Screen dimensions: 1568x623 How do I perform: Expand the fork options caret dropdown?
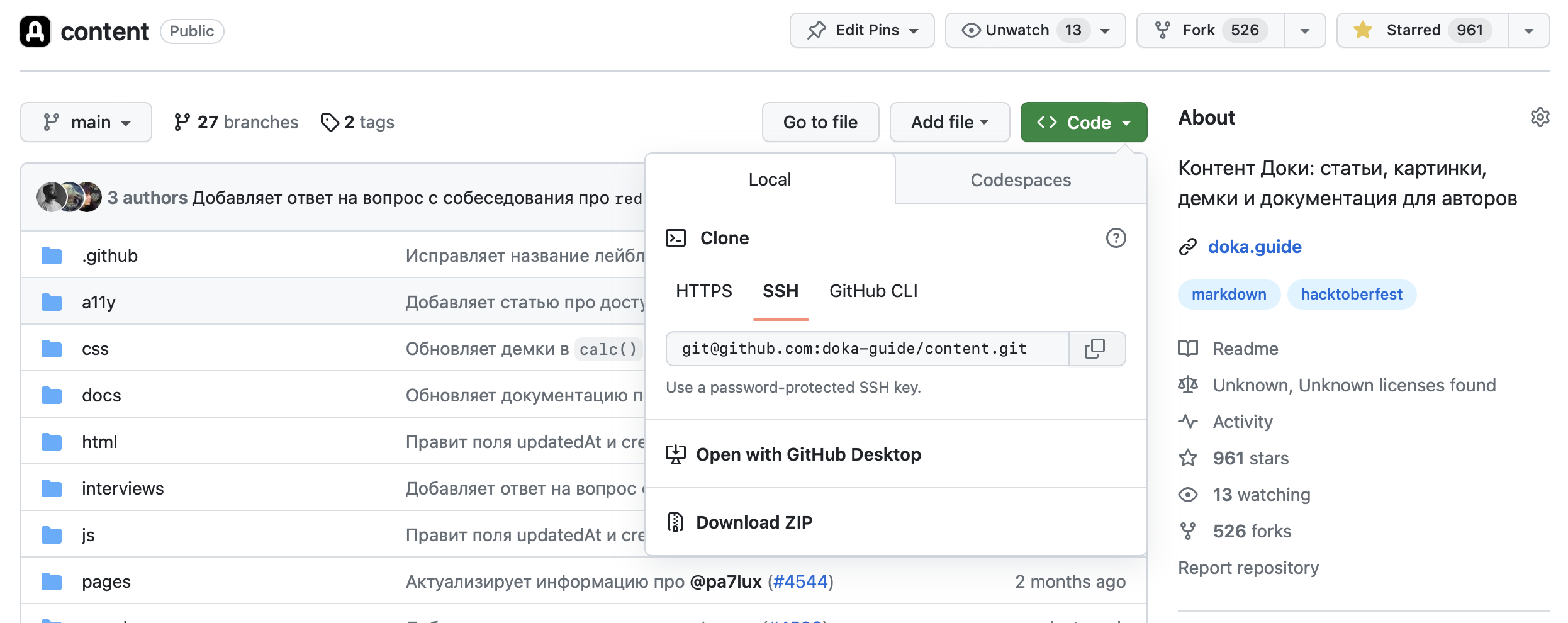[x=1305, y=30]
